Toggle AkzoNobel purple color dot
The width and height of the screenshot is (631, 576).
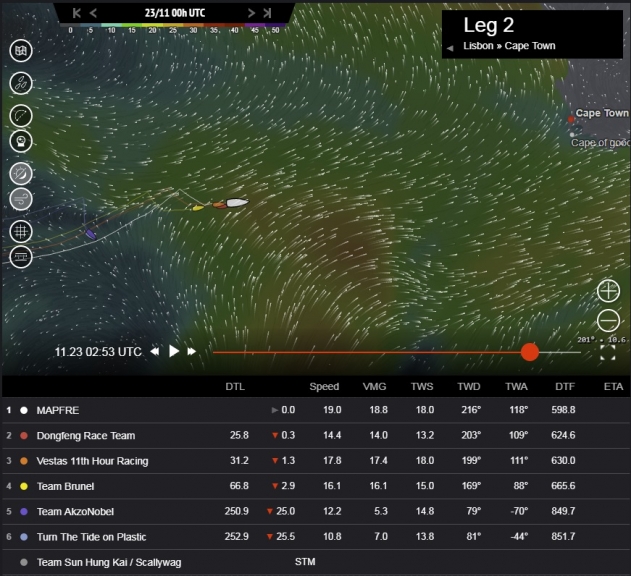24,512
